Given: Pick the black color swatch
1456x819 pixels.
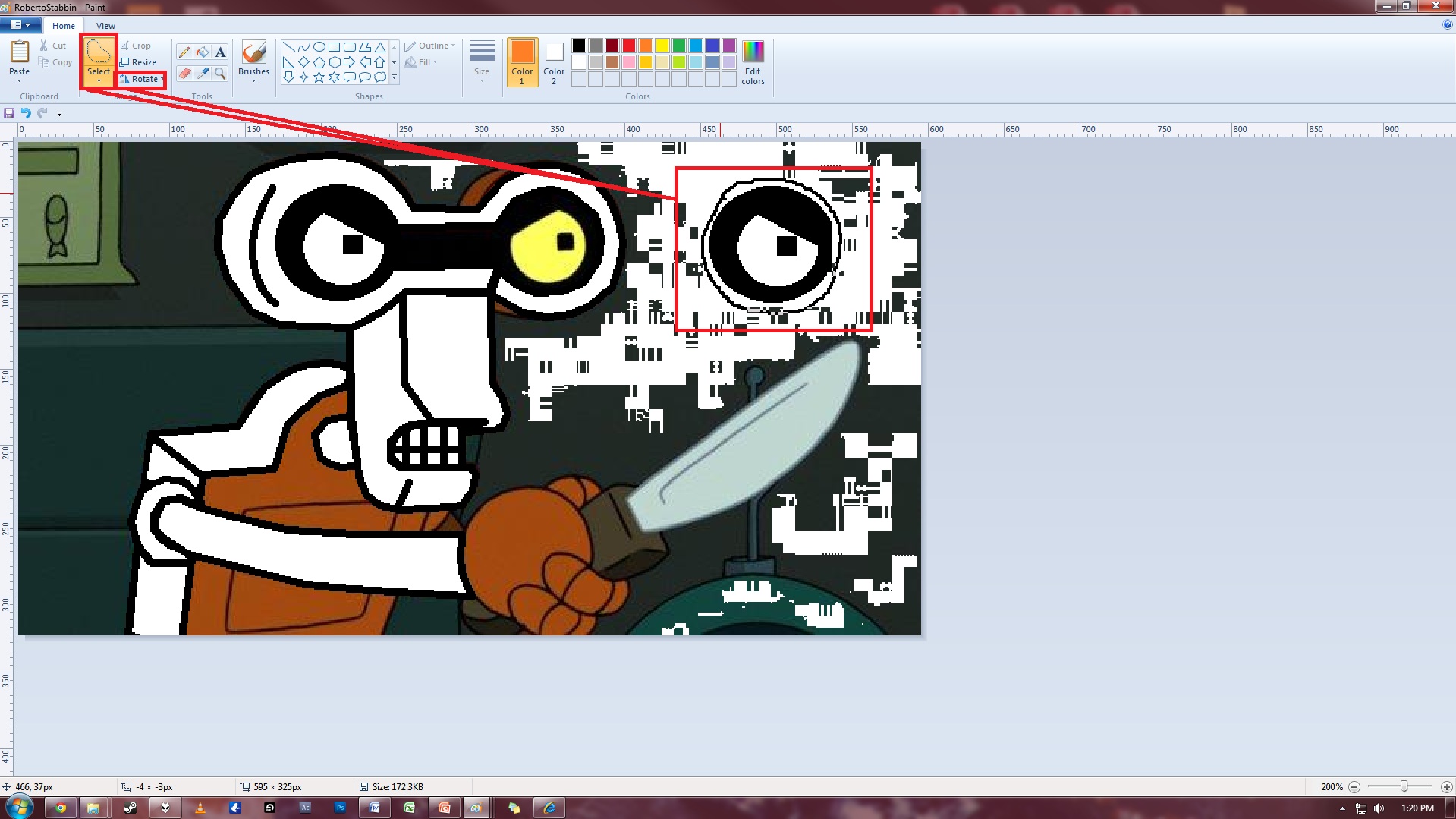Looking at the screenshot, I should (x=579, y=46).
